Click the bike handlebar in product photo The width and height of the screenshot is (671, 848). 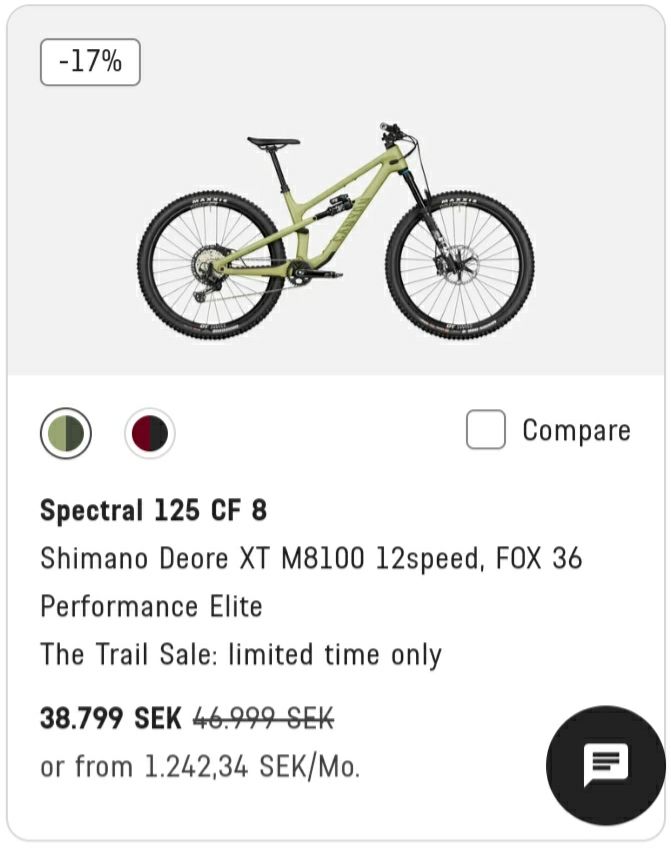pos(396,134)
